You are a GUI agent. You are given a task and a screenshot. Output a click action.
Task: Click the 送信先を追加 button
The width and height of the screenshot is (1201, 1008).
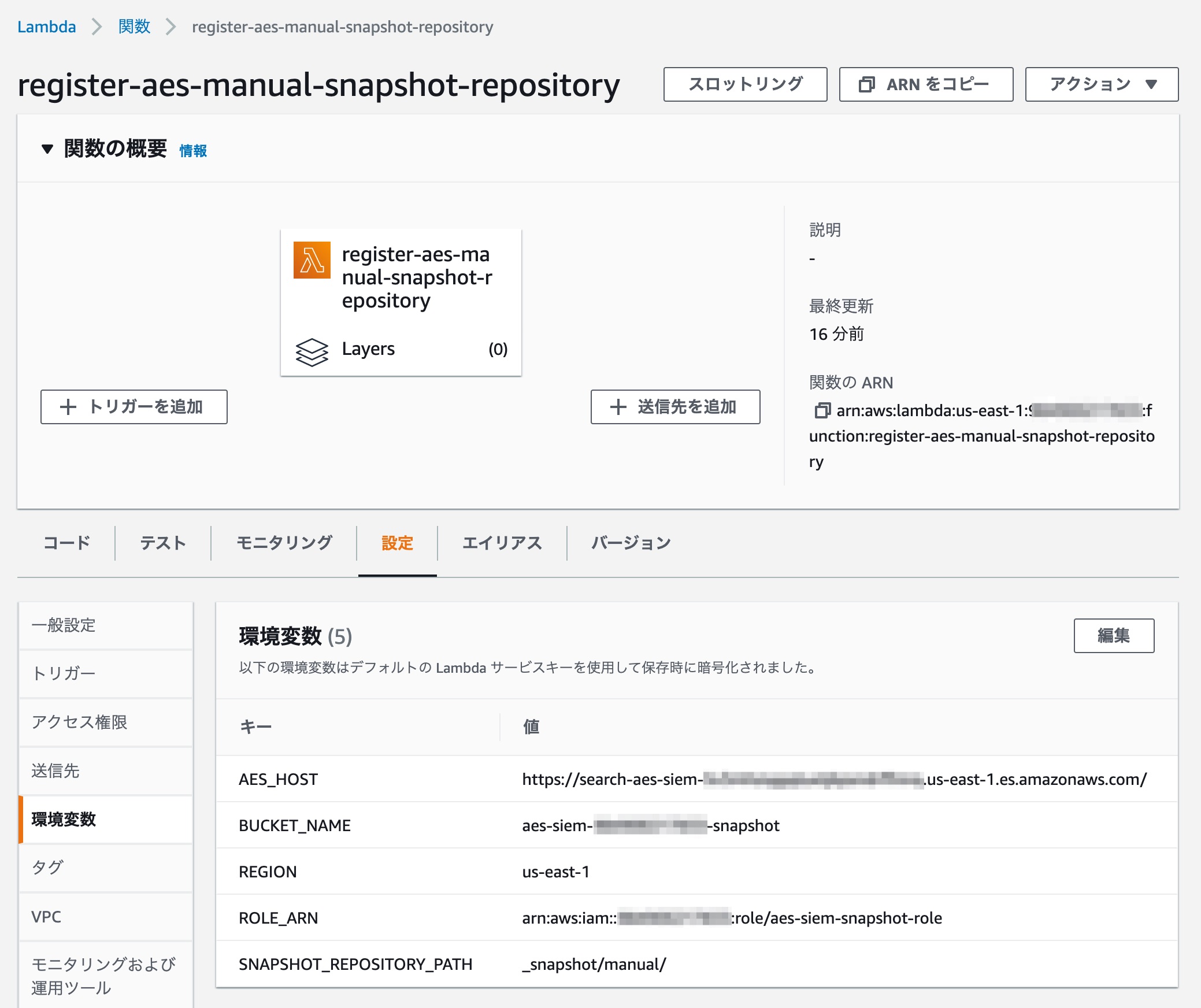click(x=675, y=407)
